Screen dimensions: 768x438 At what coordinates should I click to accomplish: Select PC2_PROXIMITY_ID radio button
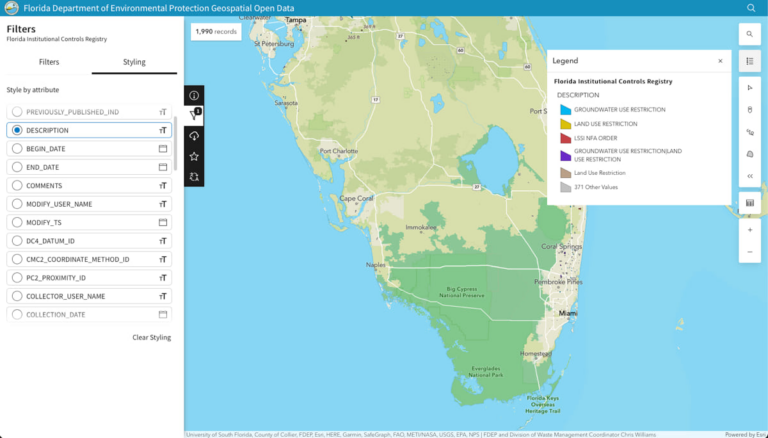(x=17, y=278)
